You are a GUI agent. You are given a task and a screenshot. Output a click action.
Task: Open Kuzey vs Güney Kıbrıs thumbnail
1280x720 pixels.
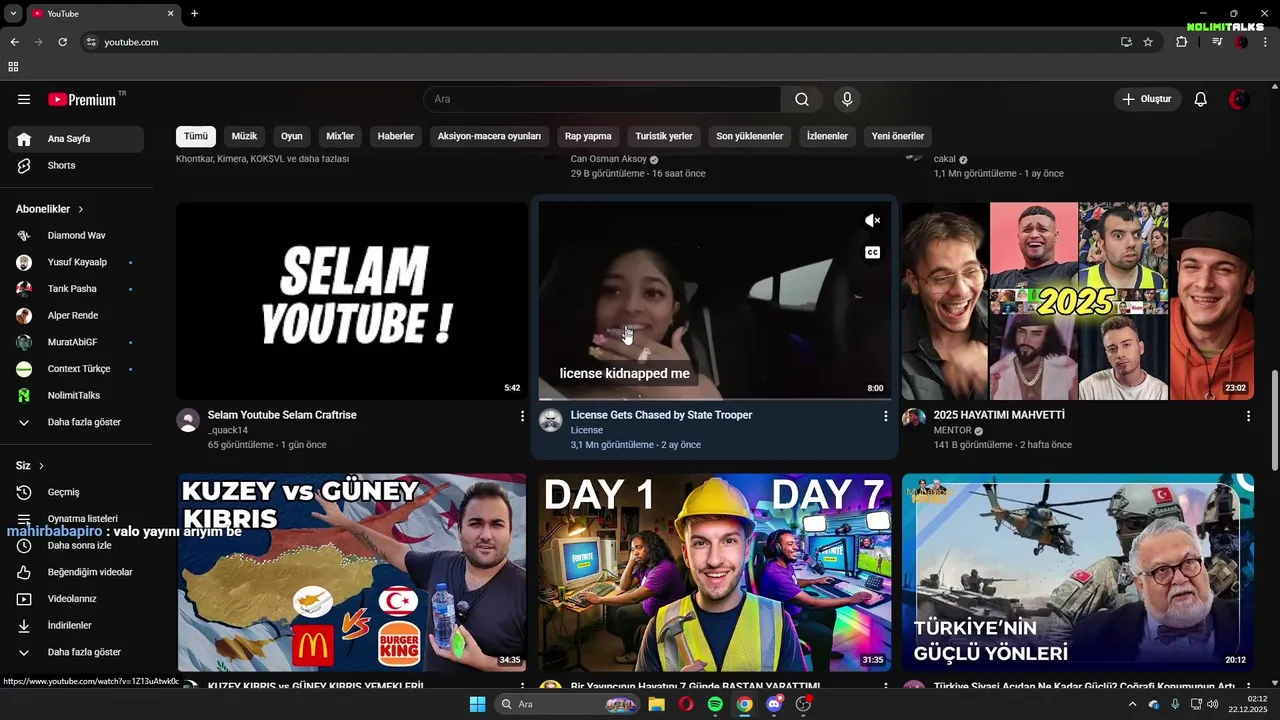click(x=352, y=572)
